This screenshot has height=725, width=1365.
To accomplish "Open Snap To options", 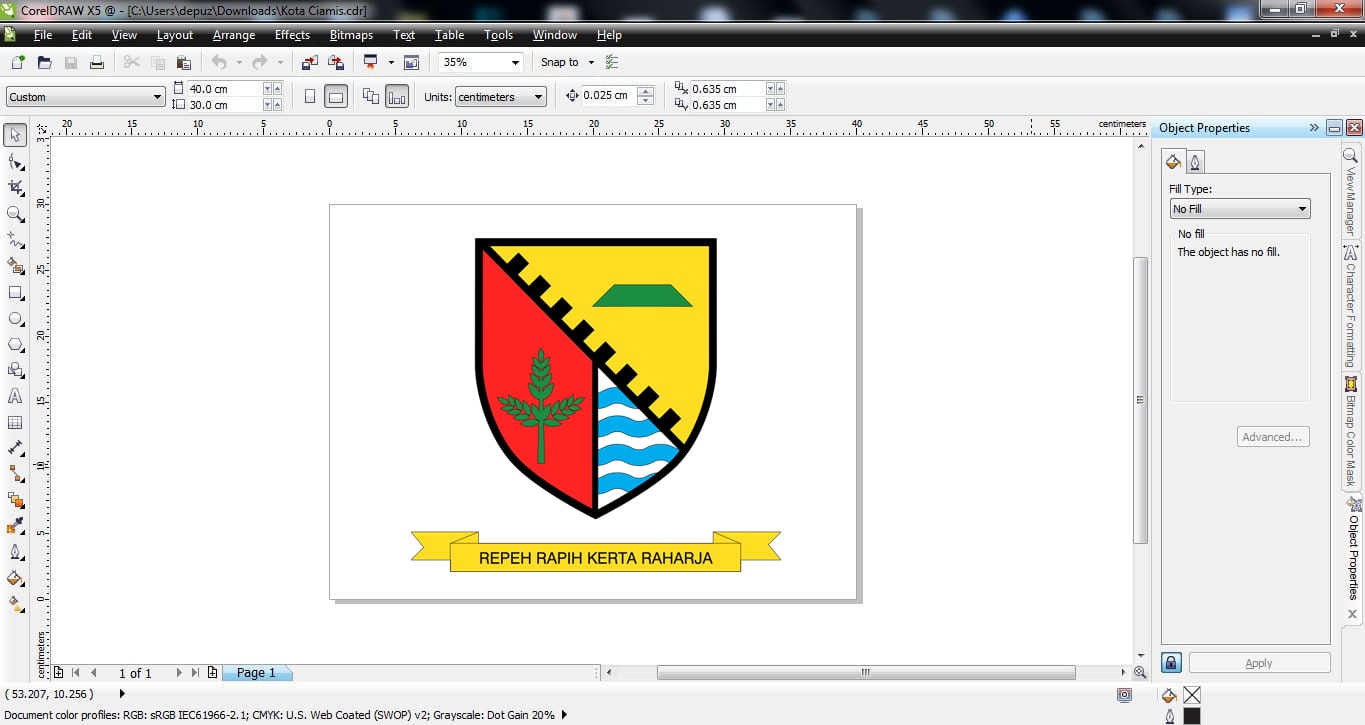I will pos(567,61).
